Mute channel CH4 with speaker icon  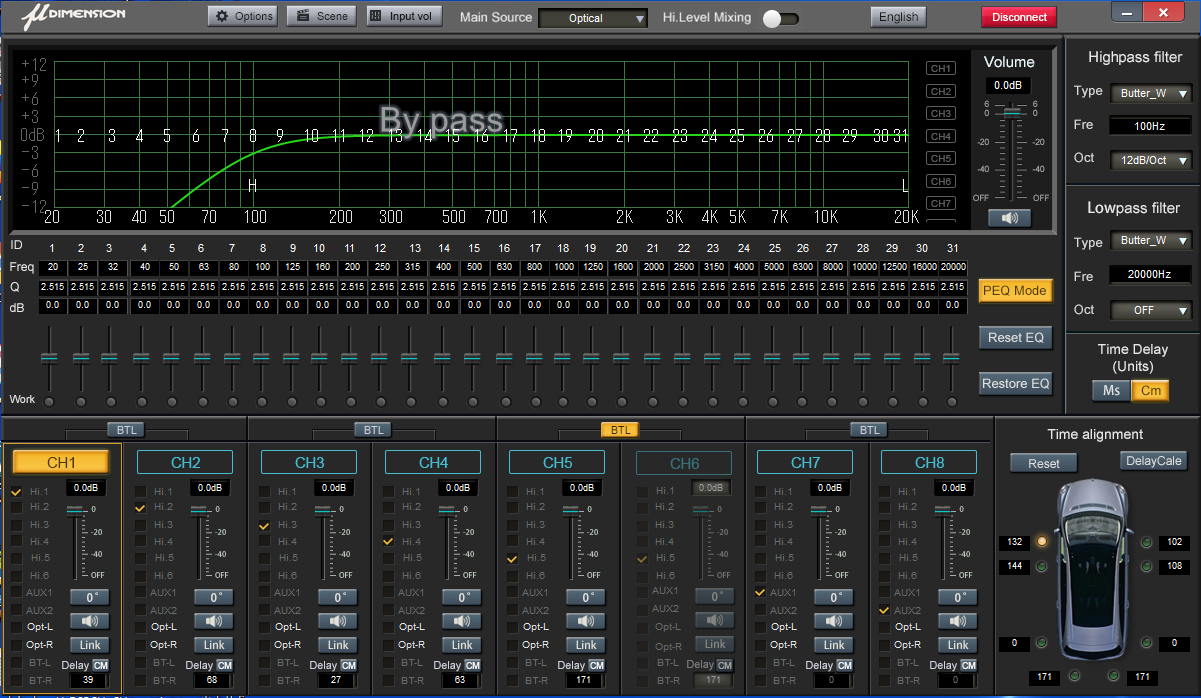(462, 621)
